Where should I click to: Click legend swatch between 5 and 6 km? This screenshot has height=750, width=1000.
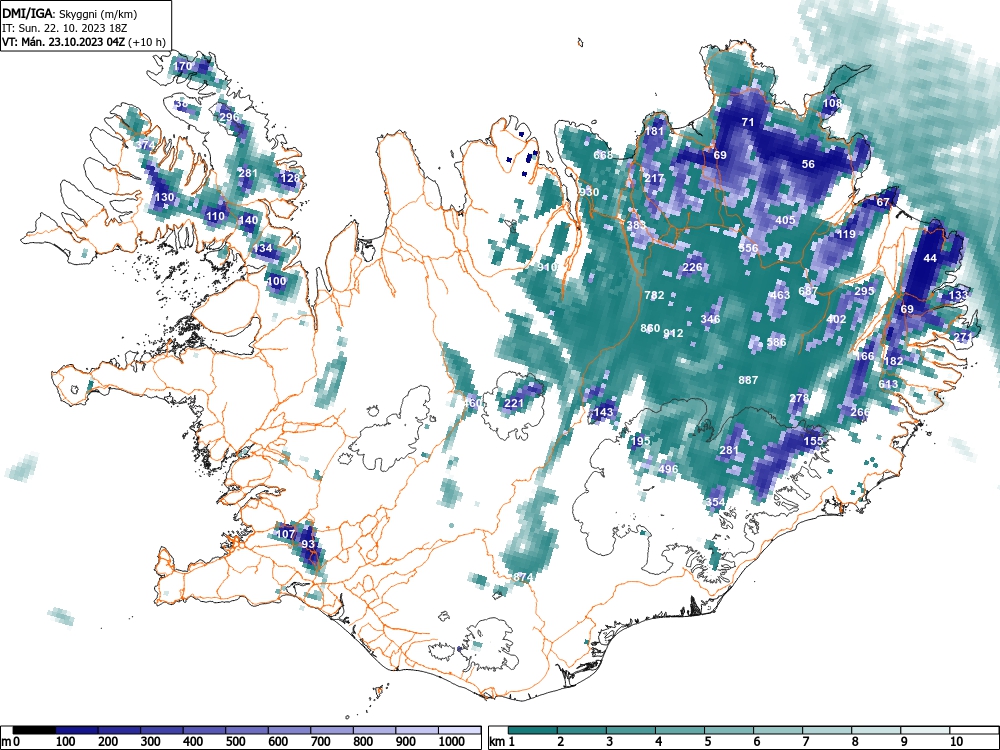click(730, 730)
